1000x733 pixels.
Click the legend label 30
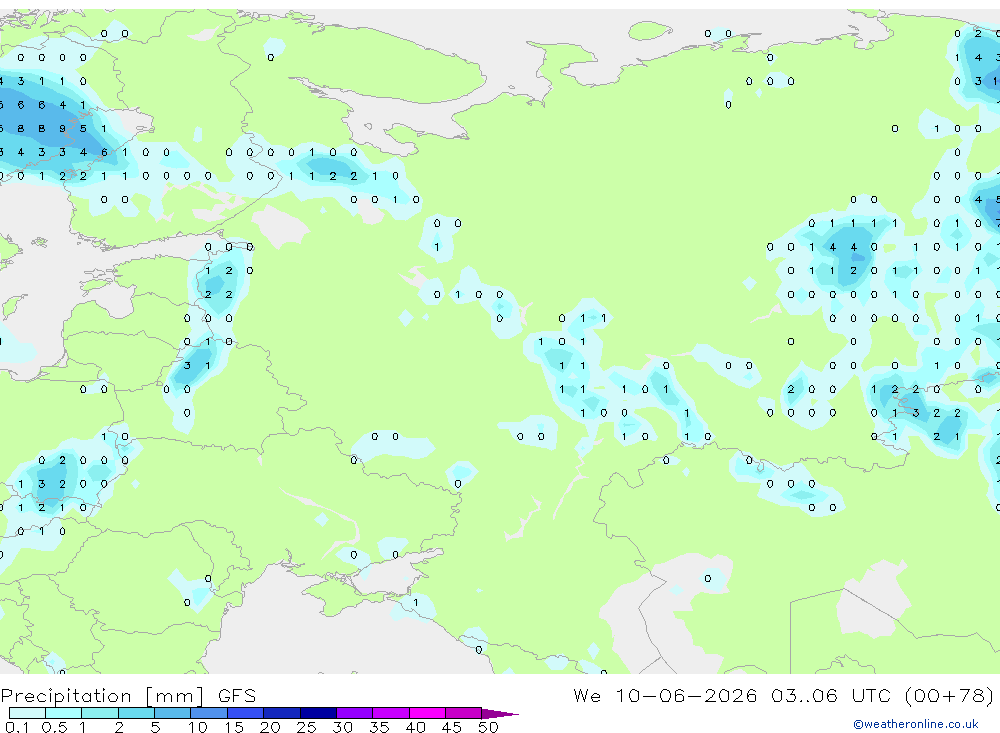coord(342,727)
